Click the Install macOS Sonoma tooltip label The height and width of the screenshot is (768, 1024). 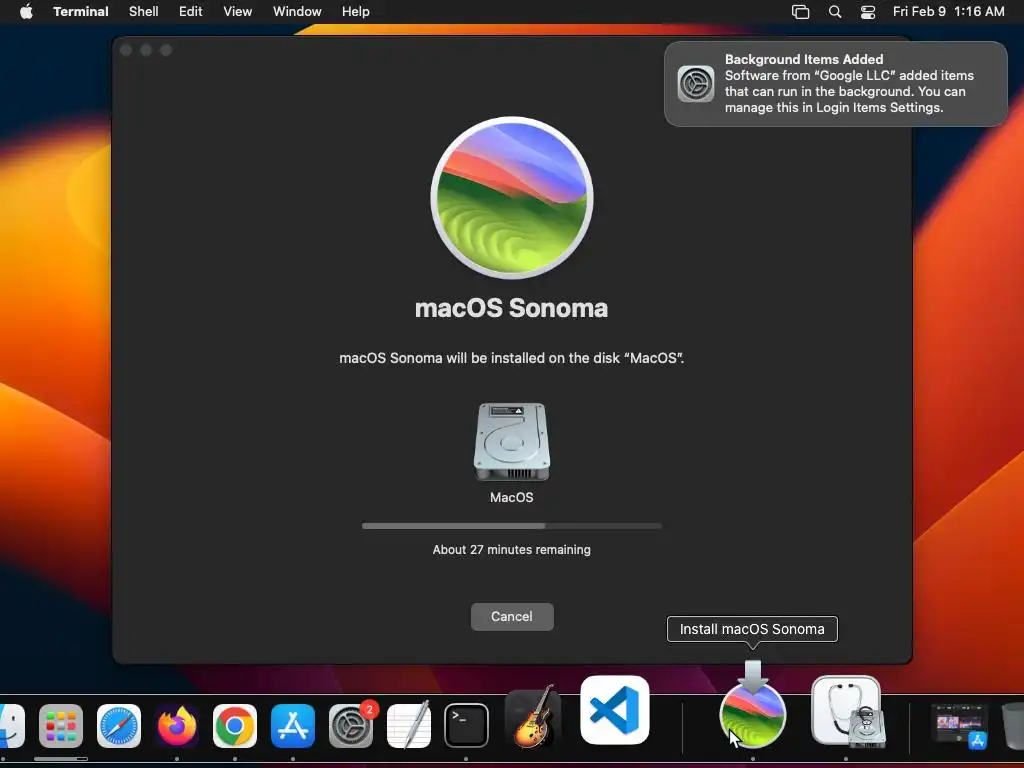click(752, 629)
